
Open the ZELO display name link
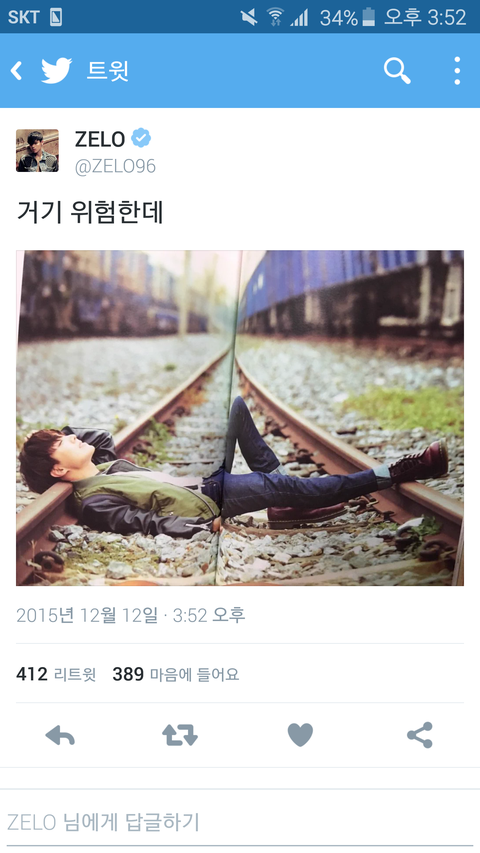point(100,139)
